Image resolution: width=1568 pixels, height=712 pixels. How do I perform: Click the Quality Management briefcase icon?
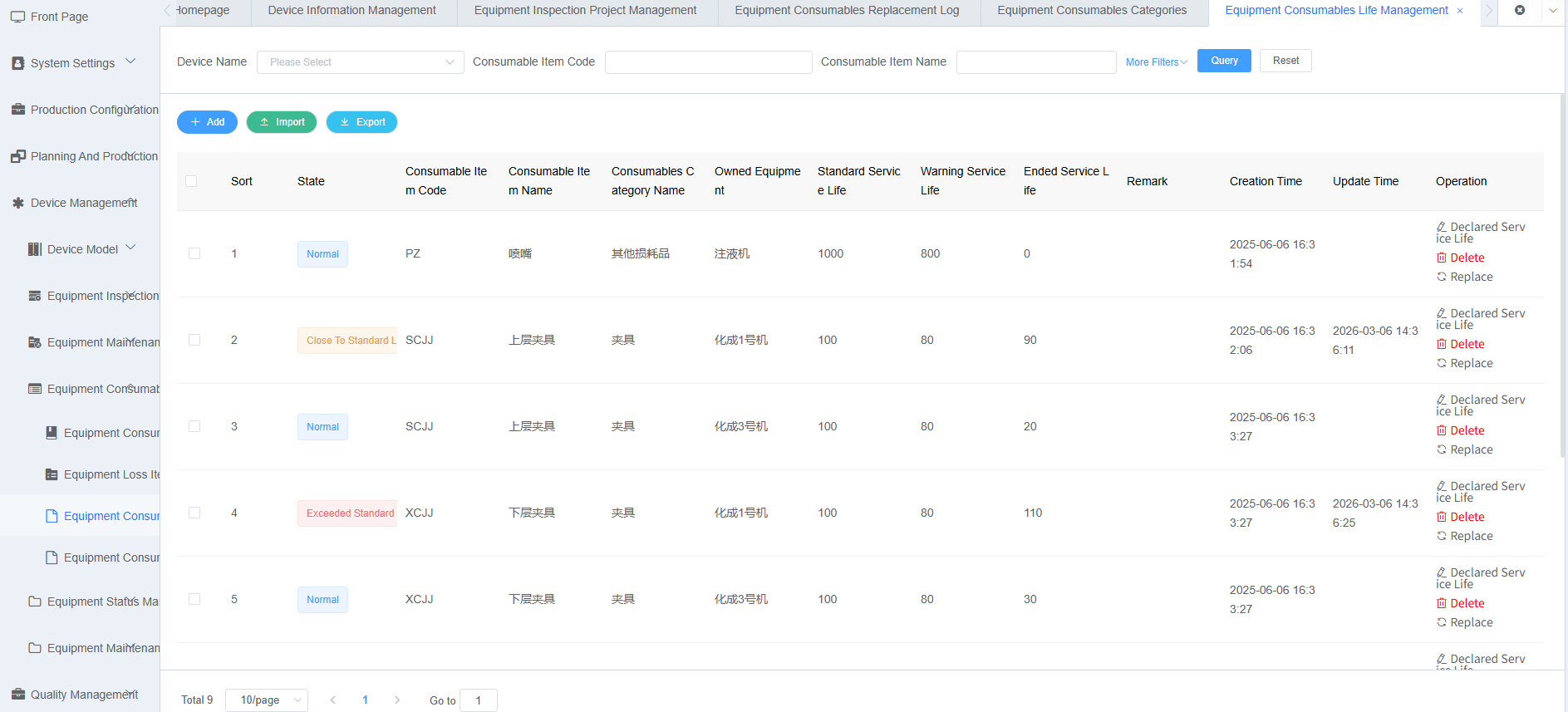tap(17, 695)
